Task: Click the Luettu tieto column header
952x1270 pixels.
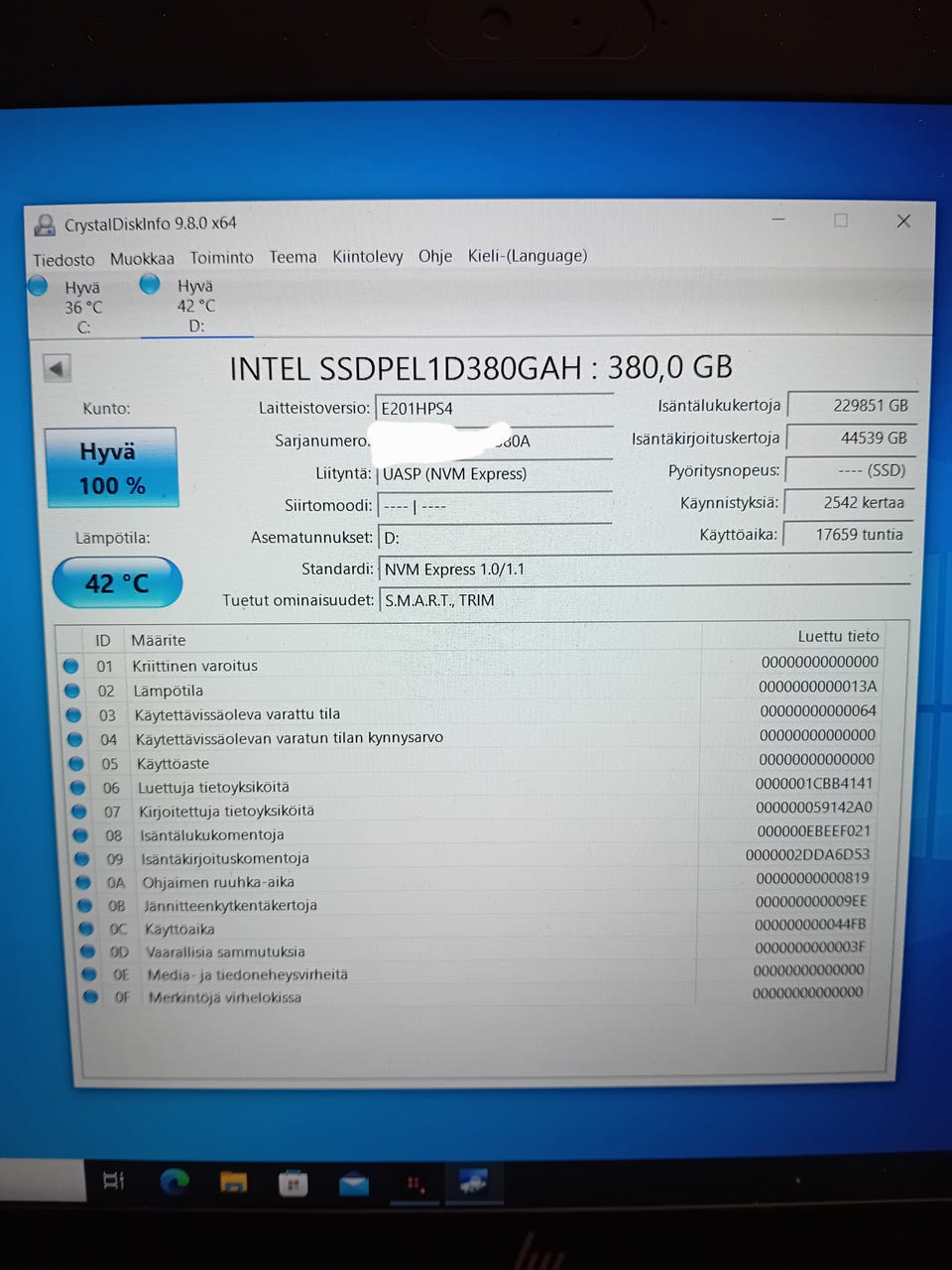Action: click(x=838, y=636)
